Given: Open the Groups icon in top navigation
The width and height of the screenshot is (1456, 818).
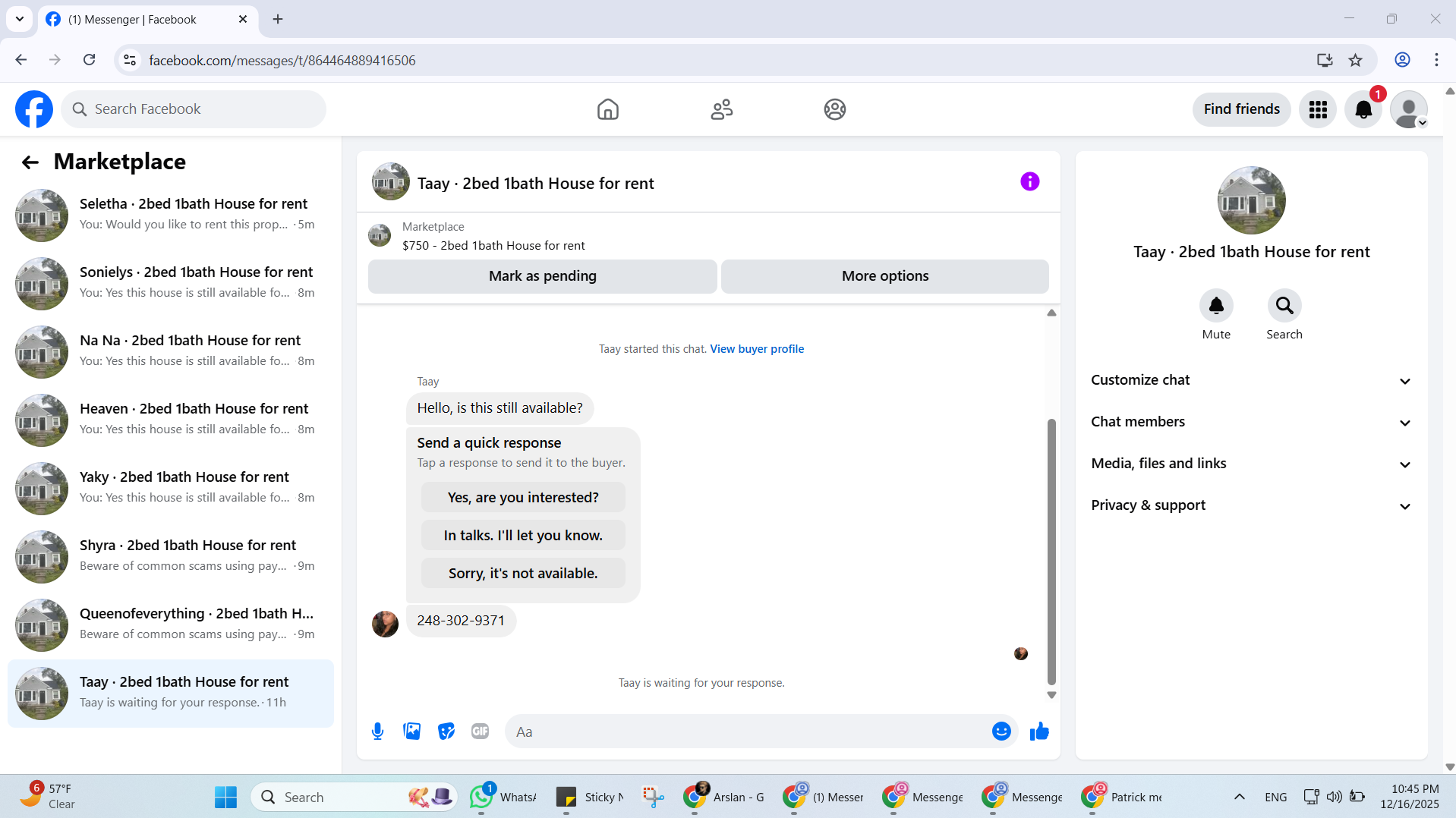Looking at the screenshot, I should (x=834, y=109).
